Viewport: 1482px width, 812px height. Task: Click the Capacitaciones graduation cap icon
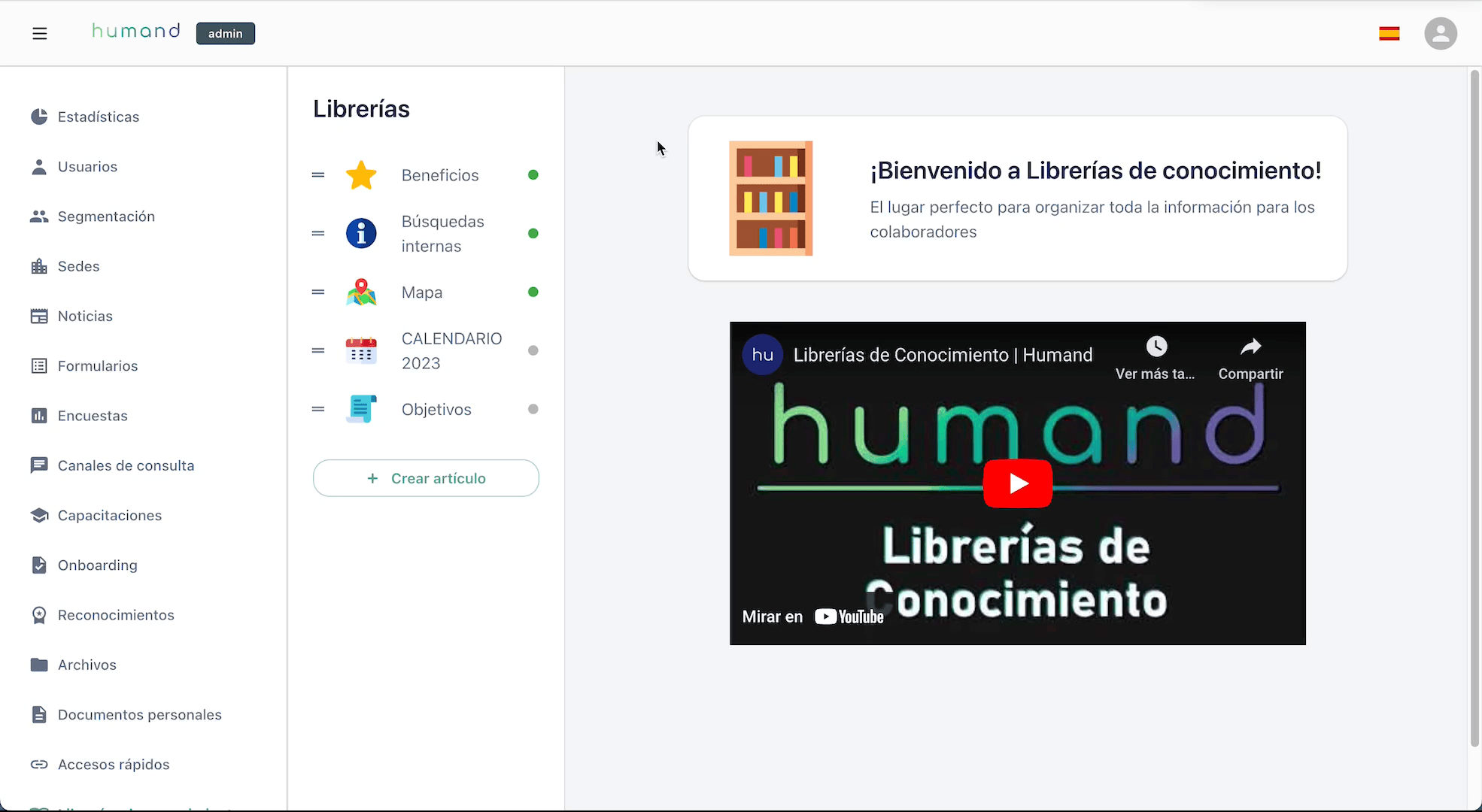click(x=39, y=515)
